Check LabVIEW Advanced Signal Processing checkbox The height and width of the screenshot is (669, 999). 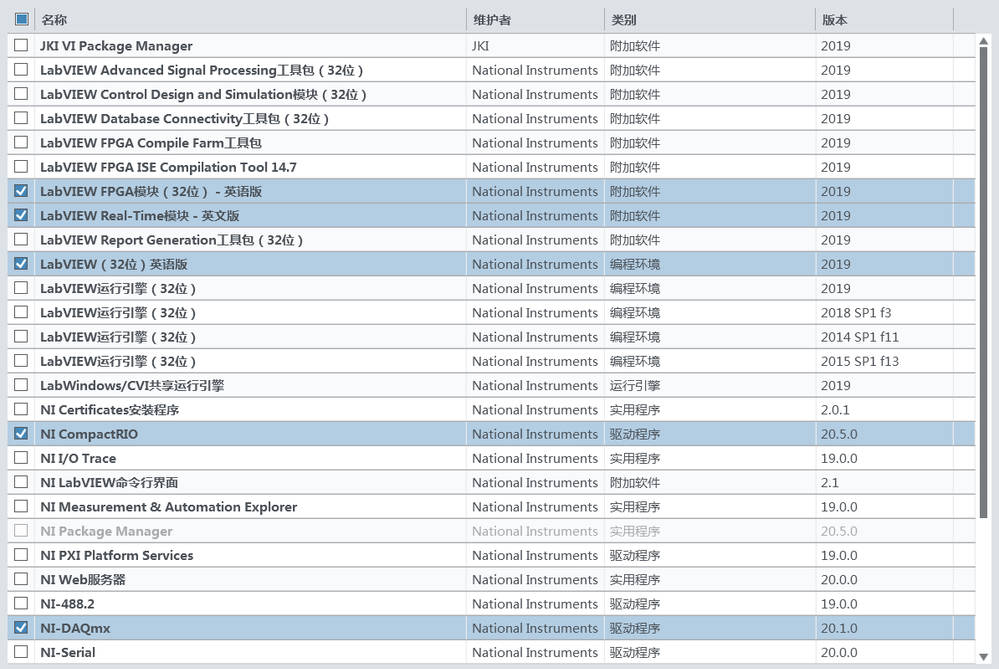[x=21, y=69]
